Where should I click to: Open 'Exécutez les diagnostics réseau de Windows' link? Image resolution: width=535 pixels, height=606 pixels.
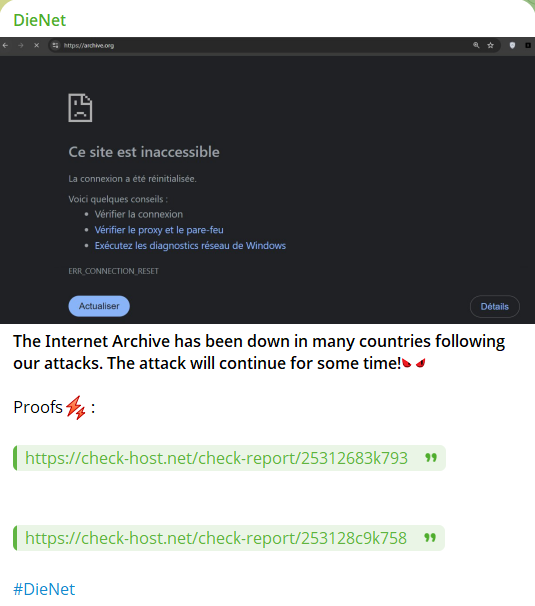[x=190, y=246]
